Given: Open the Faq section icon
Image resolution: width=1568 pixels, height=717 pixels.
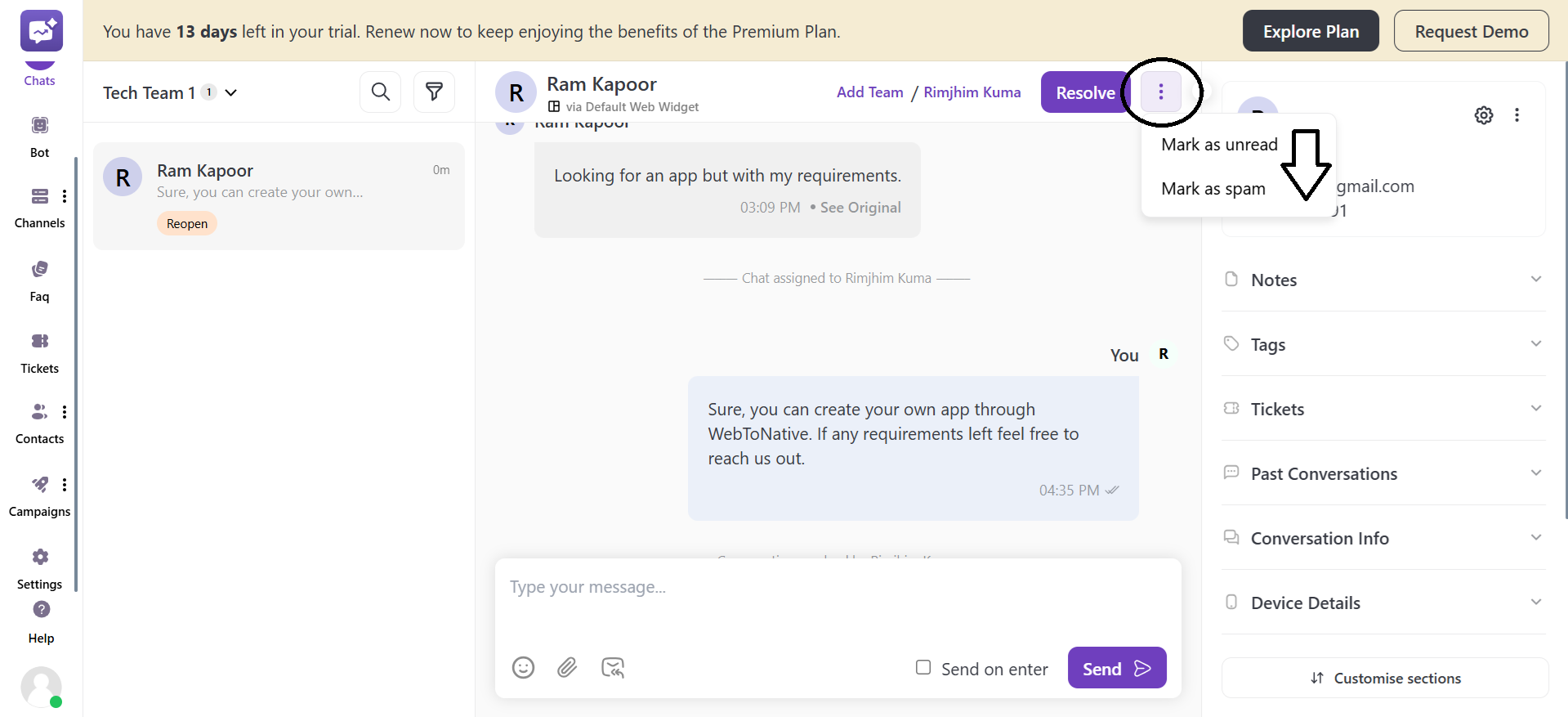Looking at the screenshot, I should click(40, 269).
